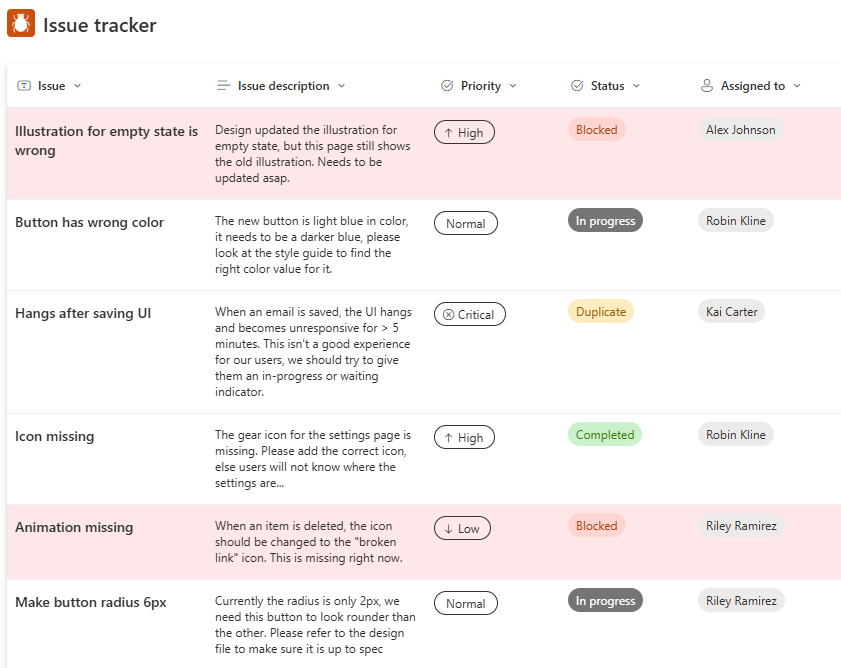Open the Issue description column dropdown
Viewport: 841px width, 668px height.
pyautogui.click(x=343, y=85)
